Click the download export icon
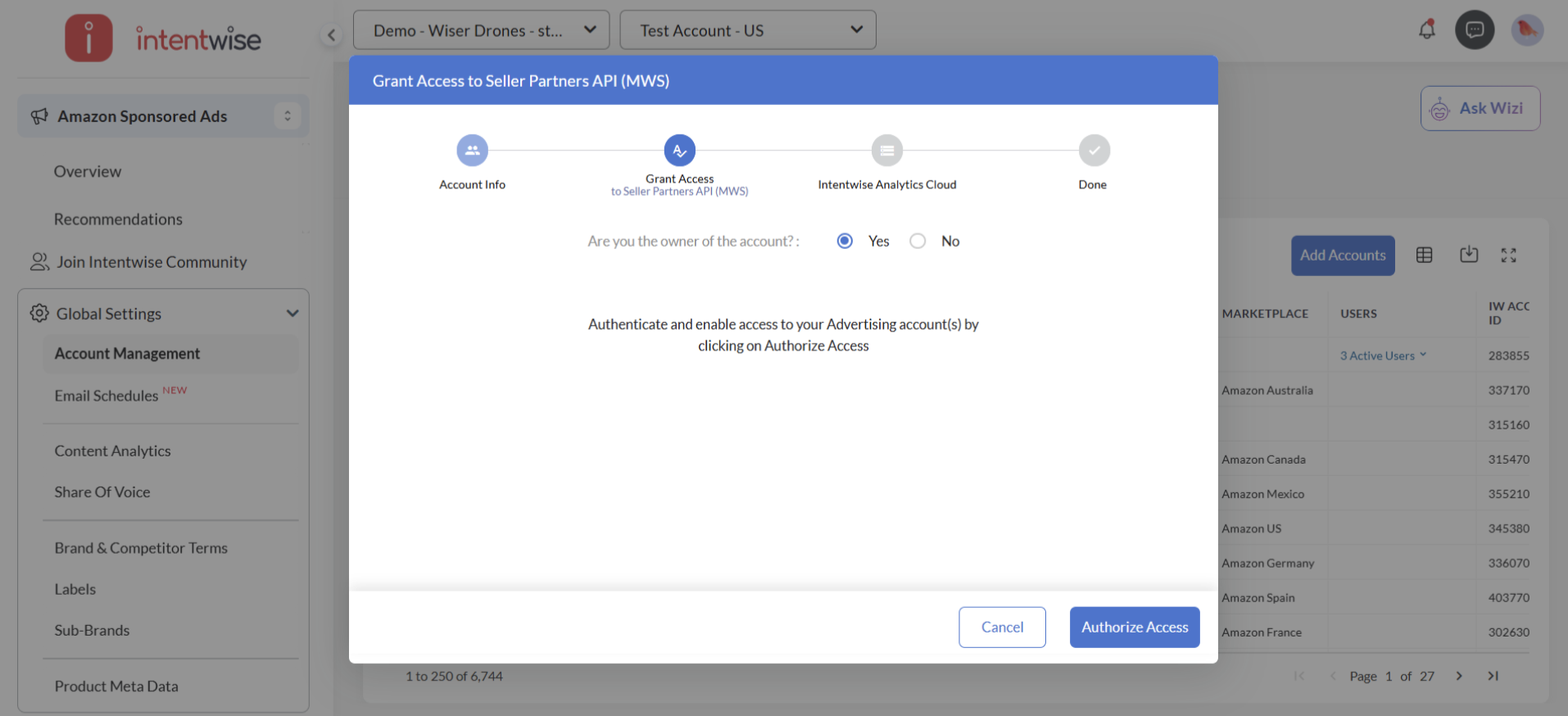This screenshot has height=716, width=1568. pyautogui.click(x=1468, y=255)
